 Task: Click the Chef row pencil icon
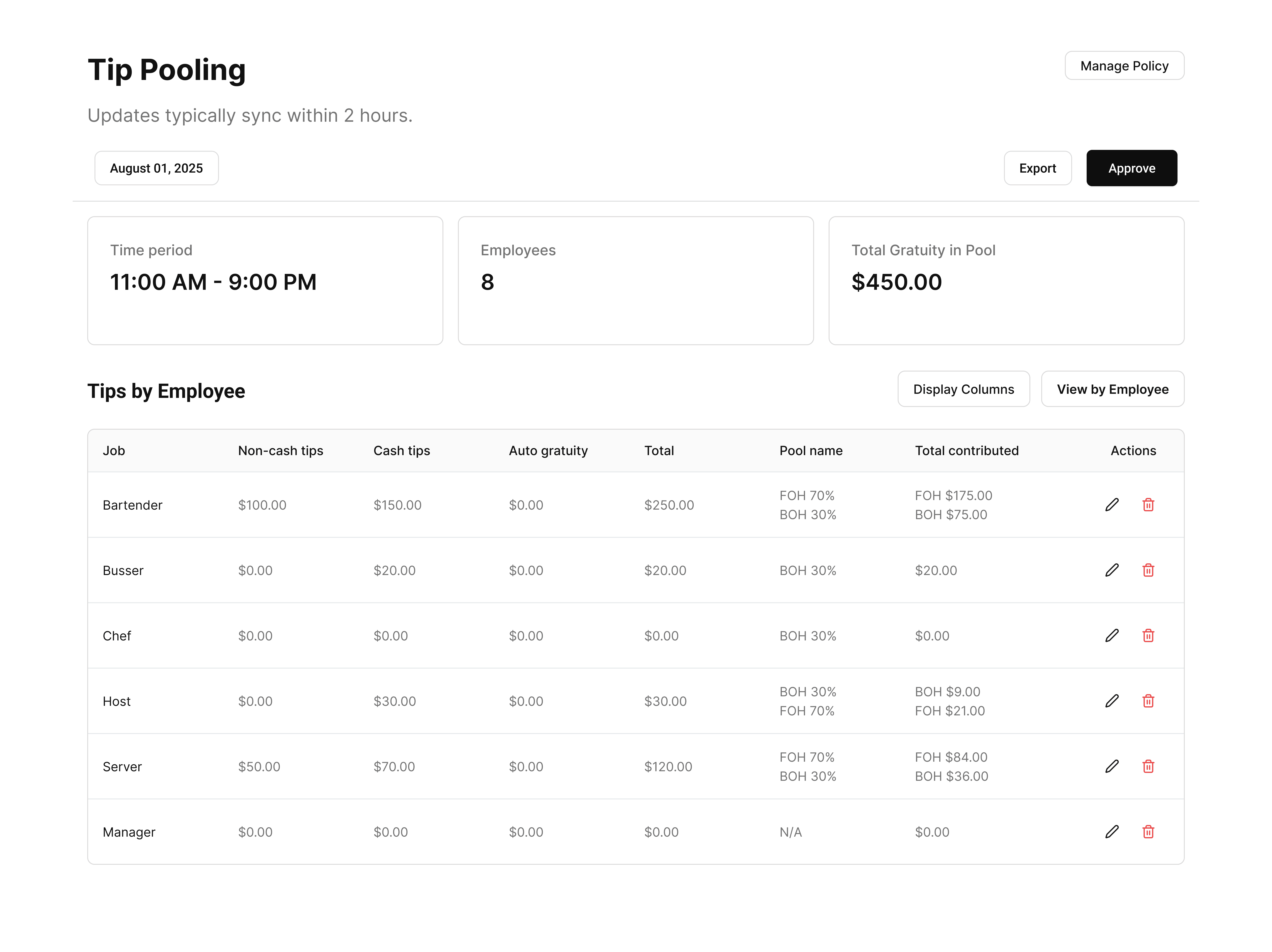(1112, 636)
